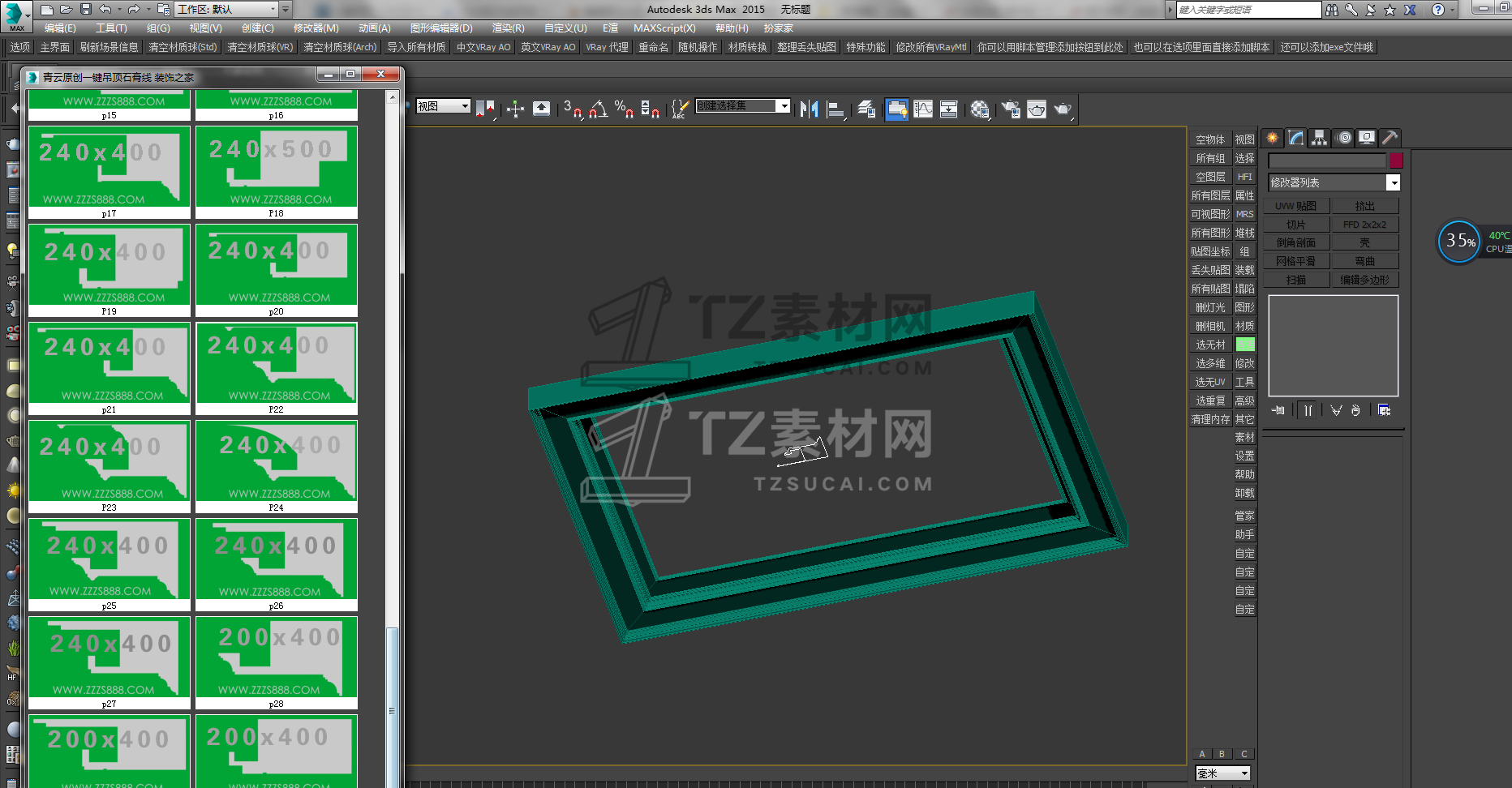
Task: Open the Material Editor icon
Action: (x=980, y=109)
